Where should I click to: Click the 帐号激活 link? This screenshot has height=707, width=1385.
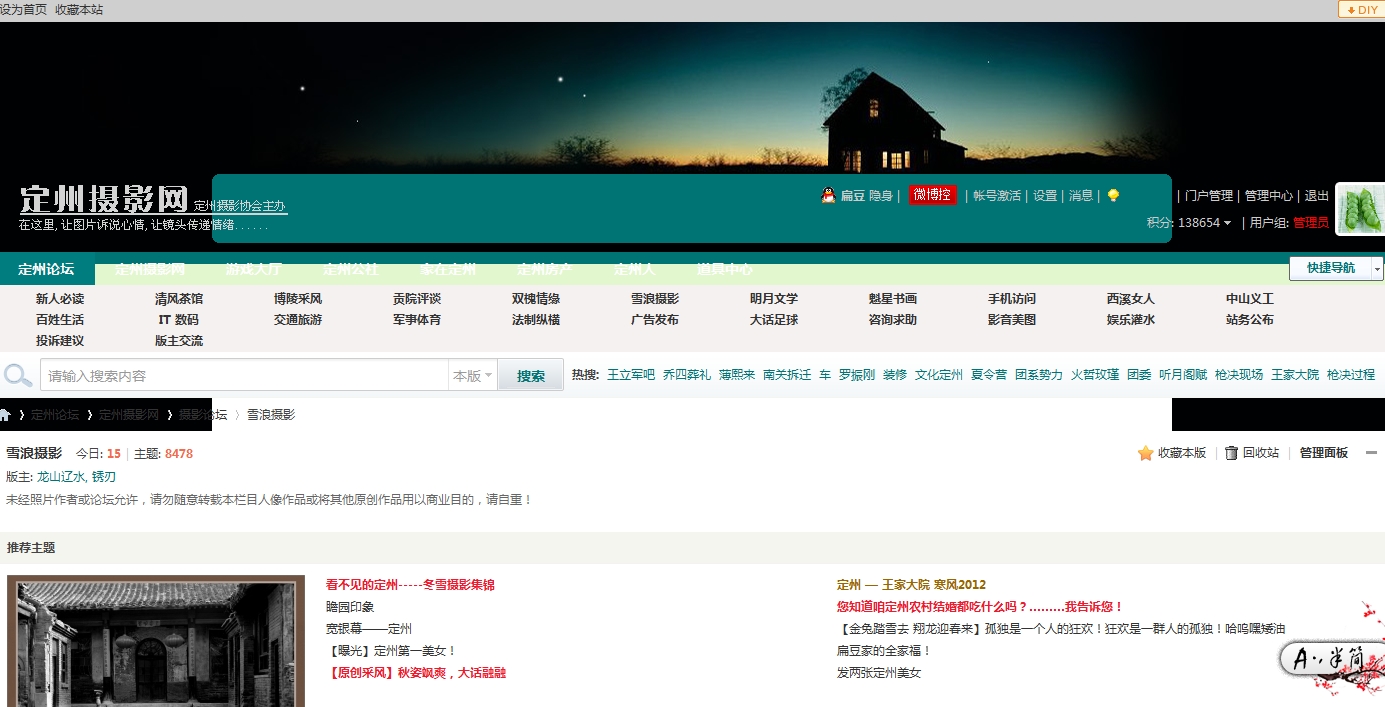tap(997, 196)
